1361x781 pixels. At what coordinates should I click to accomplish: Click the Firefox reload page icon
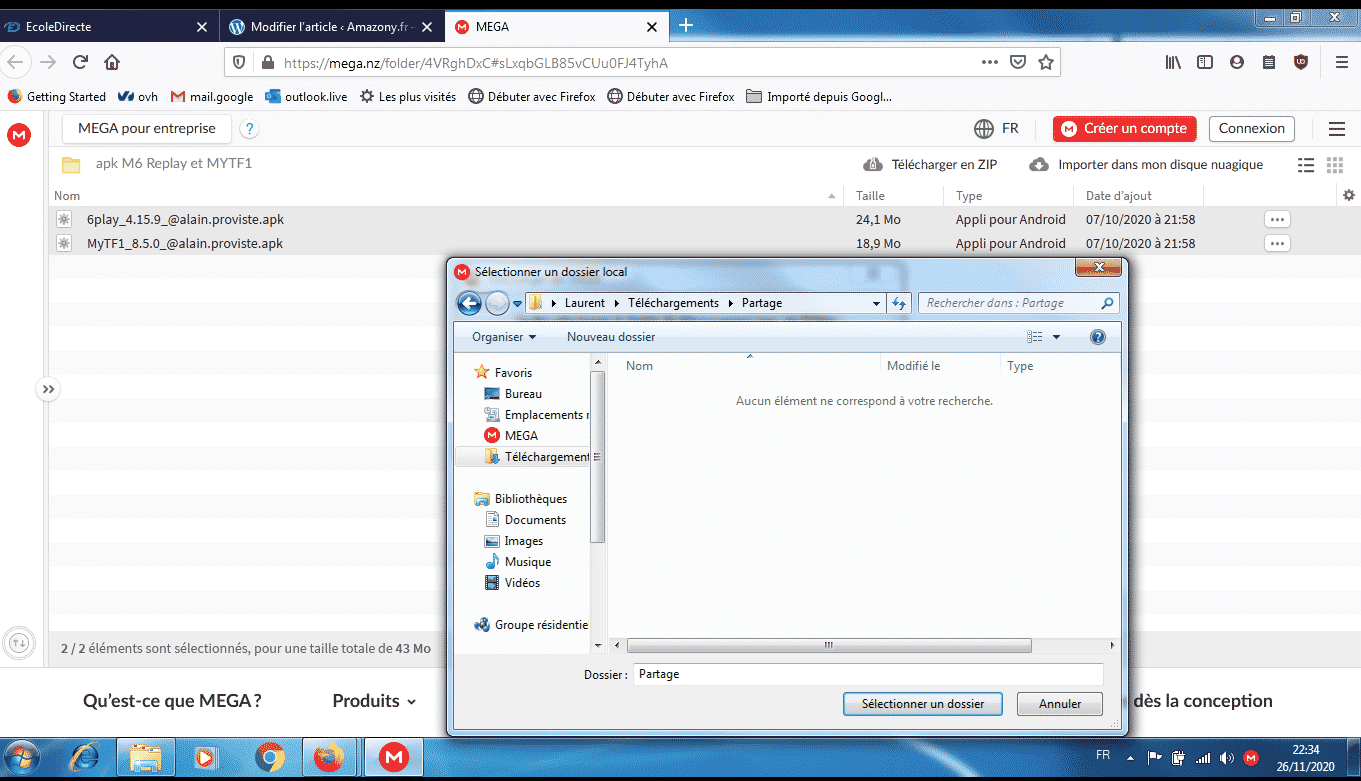click(80, 62)
